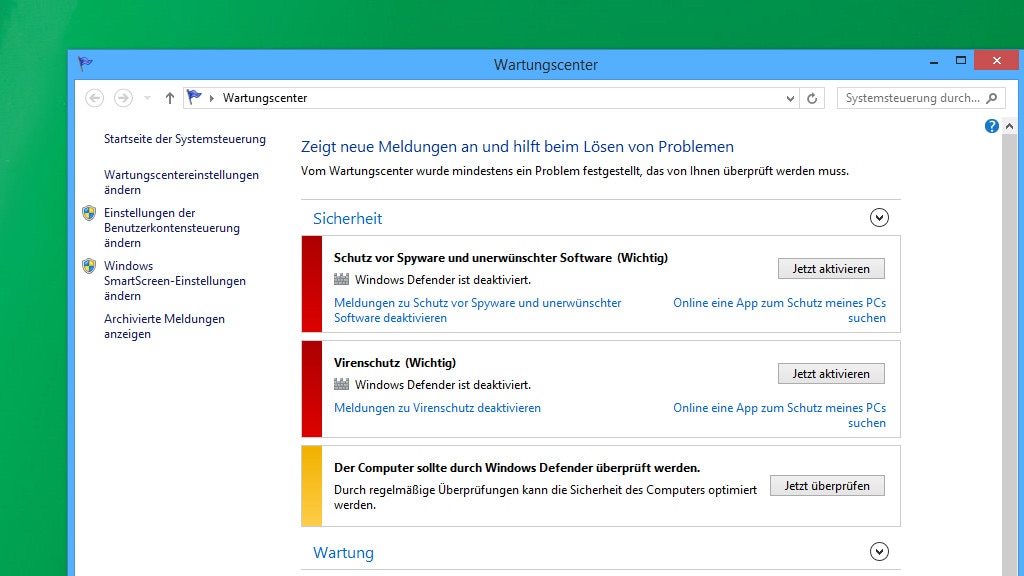This screenshot has height=576, width=1024.
Task: Navigate up one level with up arrow
Action: (170, 98)
